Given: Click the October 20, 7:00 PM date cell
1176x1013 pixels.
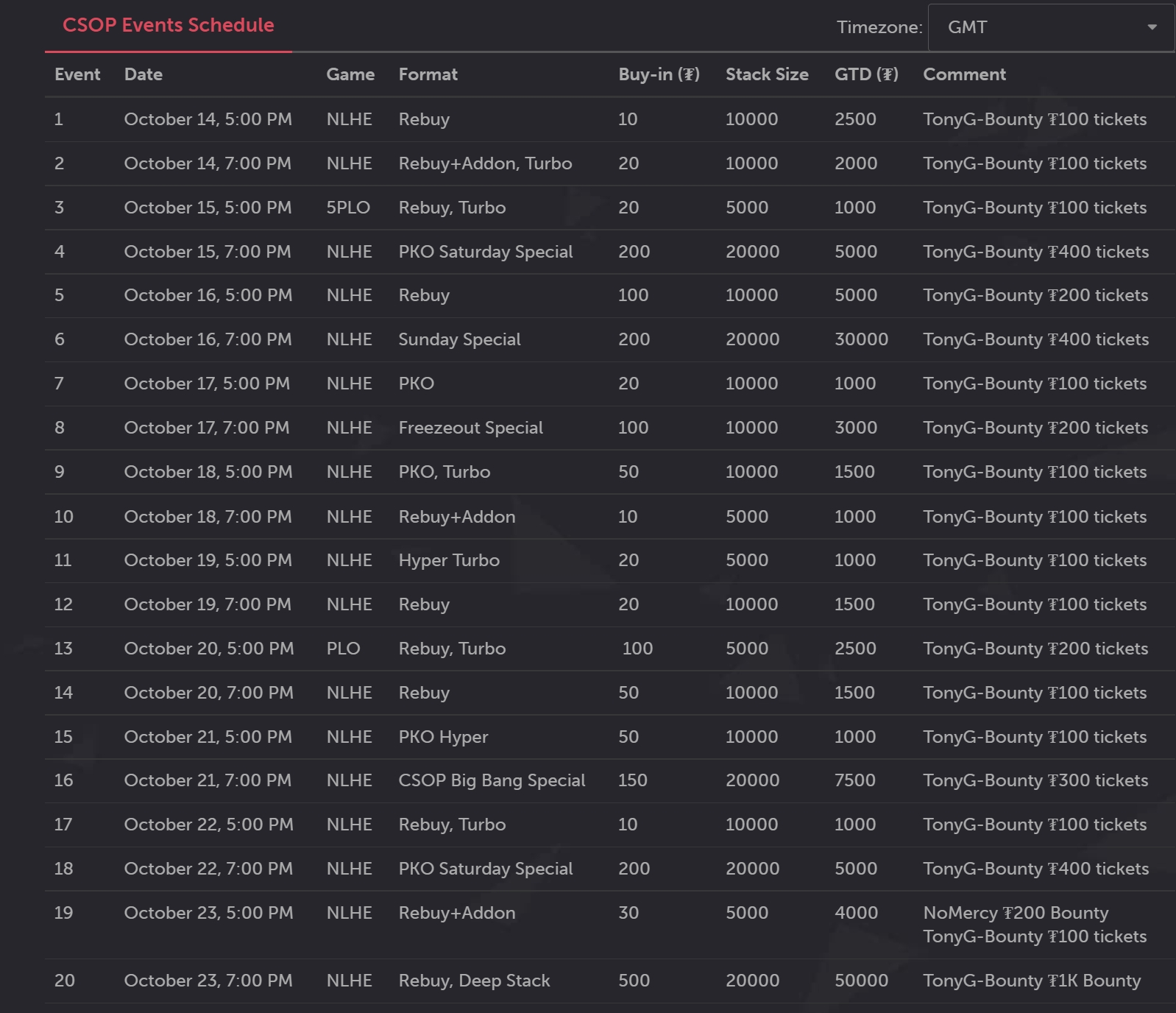Looking at the screenshot, I should pyautogui.click(x=208, y=693).
